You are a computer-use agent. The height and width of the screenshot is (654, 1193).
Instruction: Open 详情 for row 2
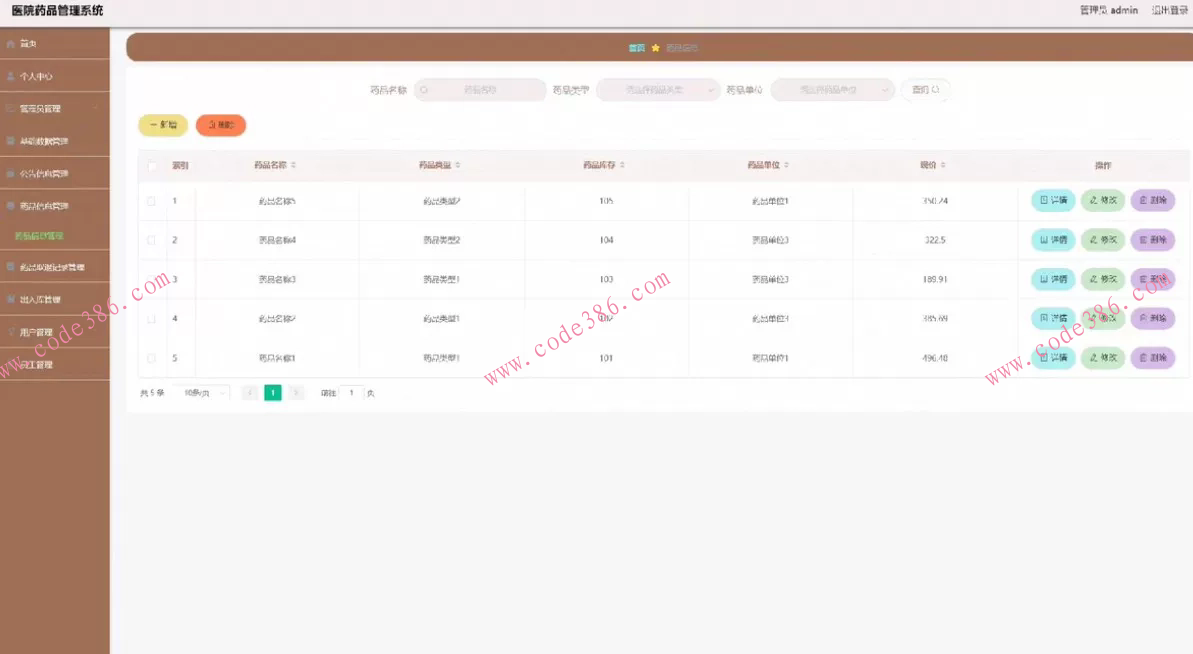pos(1053,240)
